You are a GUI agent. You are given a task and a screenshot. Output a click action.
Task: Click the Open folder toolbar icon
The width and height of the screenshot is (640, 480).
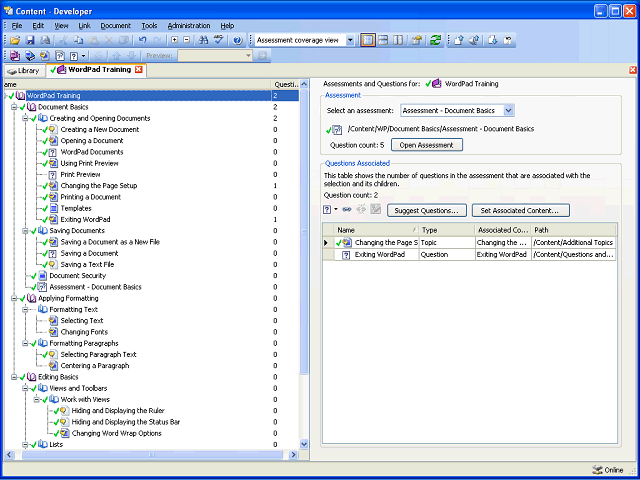(15, 40)
